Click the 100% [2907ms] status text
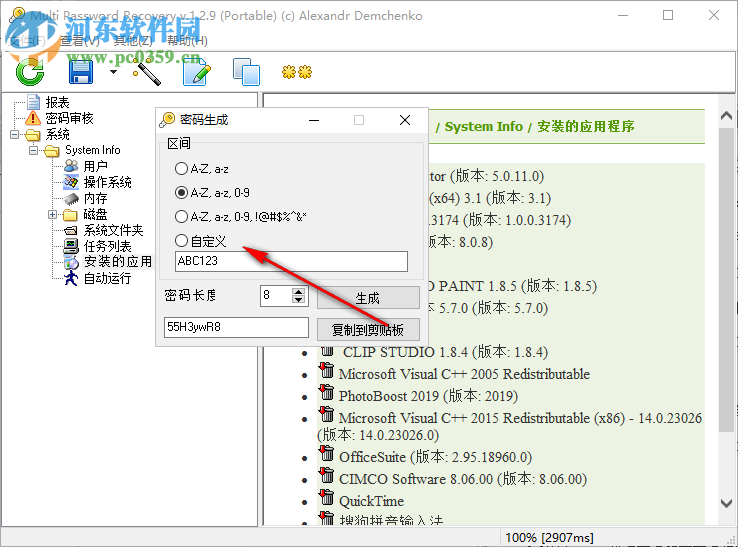This screenshot has height=547, width=738. [x=549, y=538]
